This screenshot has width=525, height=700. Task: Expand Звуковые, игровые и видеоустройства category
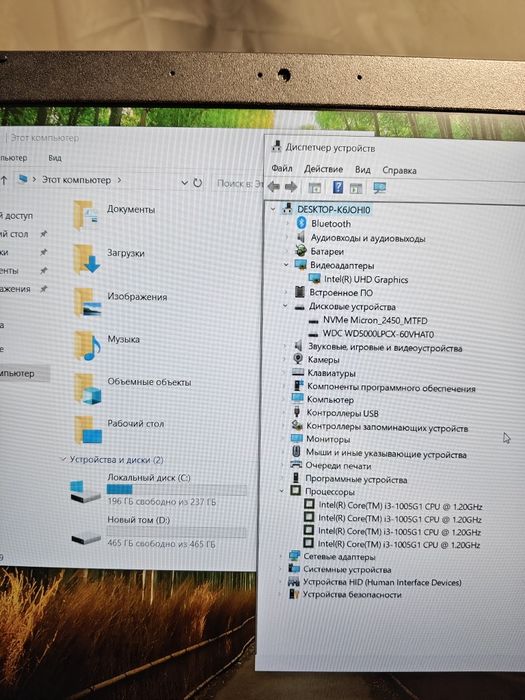pyautogui.click(x=284, y=346)
